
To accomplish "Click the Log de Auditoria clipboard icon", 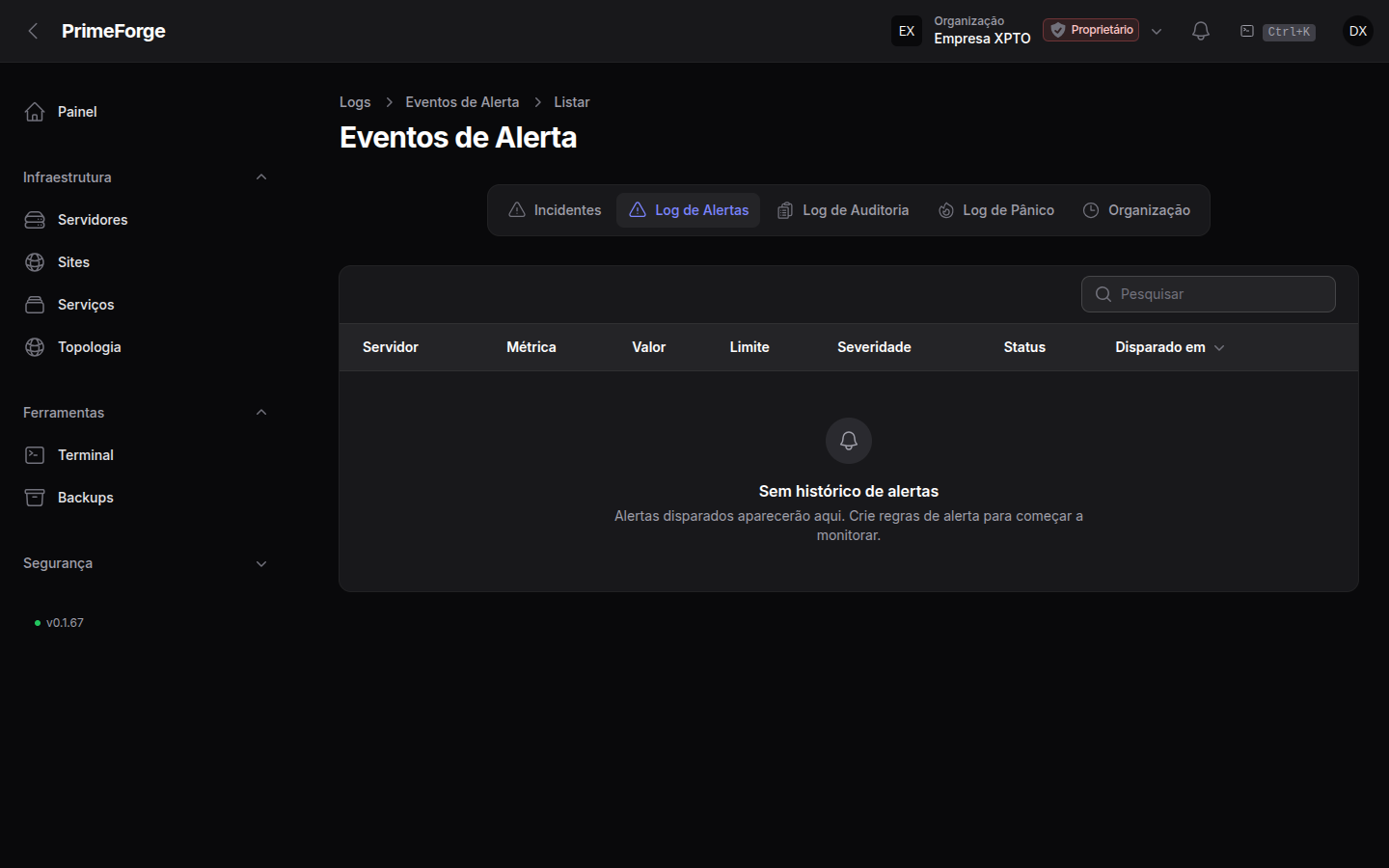I will point(785,210).
